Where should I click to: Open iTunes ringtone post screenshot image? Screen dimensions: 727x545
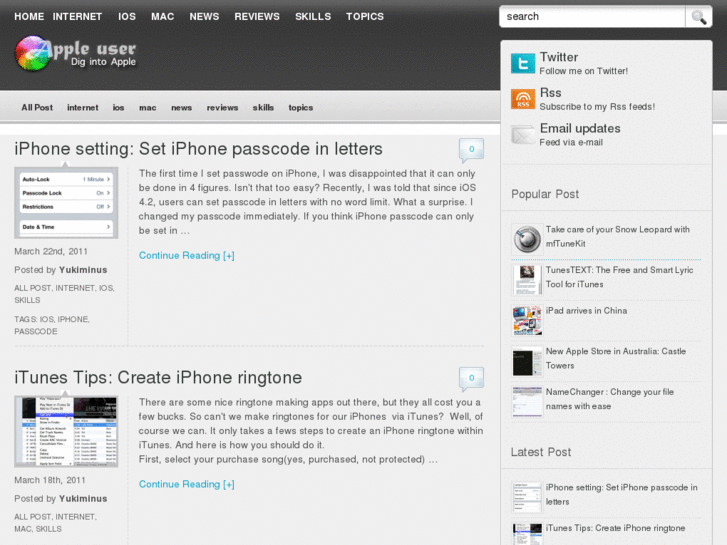point(66,431)
